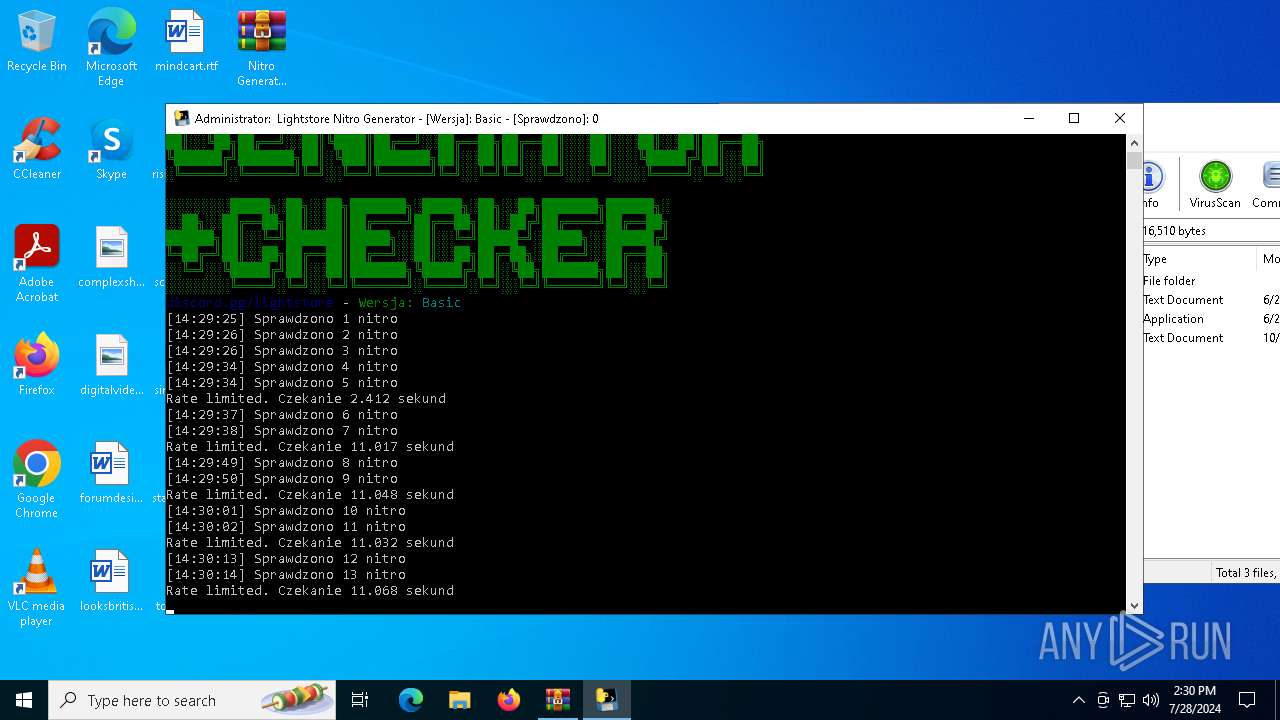Open the complexsh... image file
Image resolution: width=1280 pixels, height=720 pixels.
111,257
